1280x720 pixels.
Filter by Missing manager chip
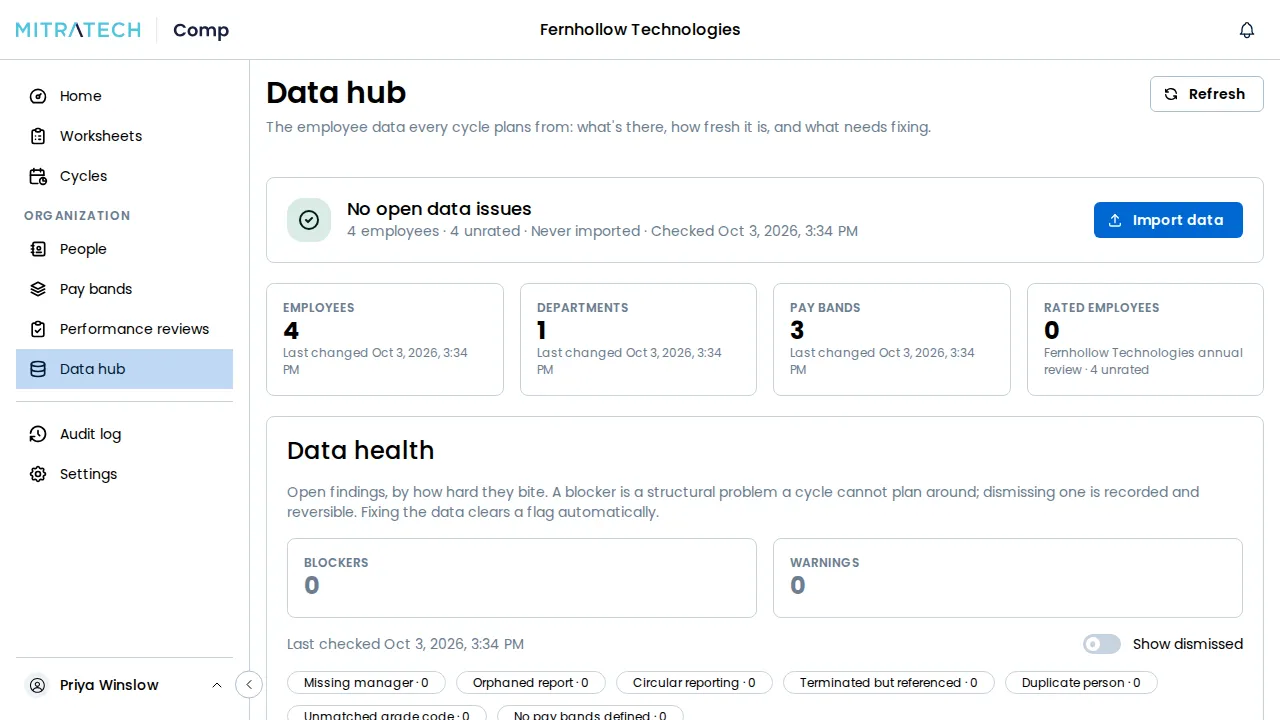pyautogui.click(x=366, y=683)
